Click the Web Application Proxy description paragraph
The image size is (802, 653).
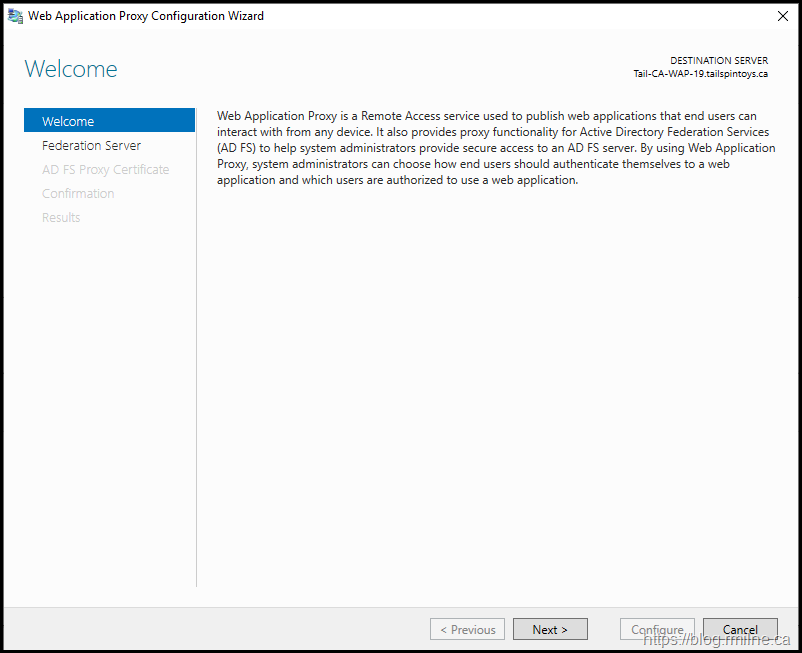495,148
